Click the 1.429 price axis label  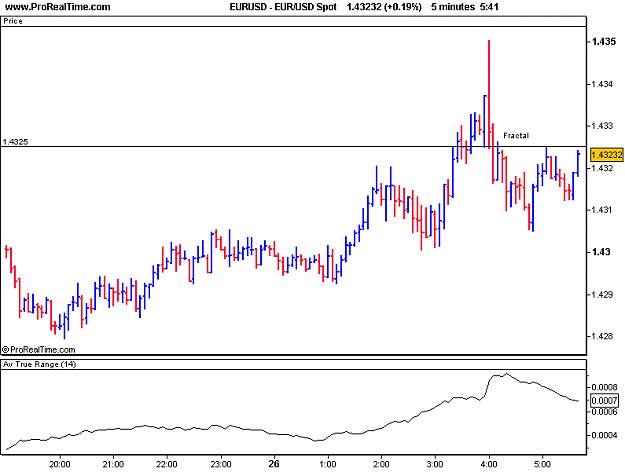(x=602, y=295)
